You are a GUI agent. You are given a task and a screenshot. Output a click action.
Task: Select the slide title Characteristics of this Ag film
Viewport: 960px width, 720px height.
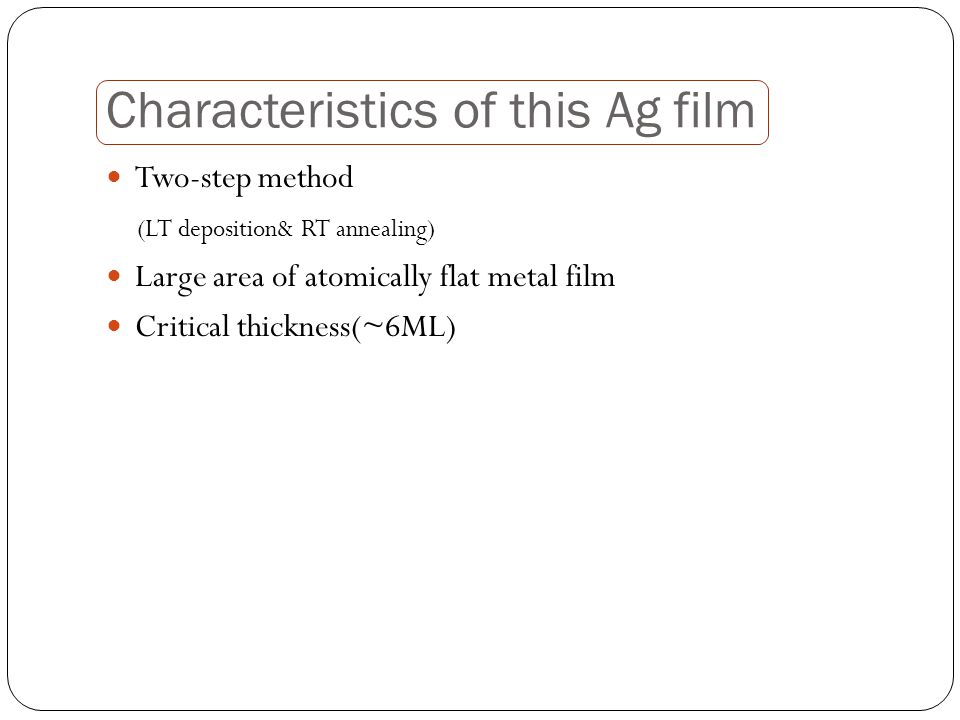(x=431, y=111)
